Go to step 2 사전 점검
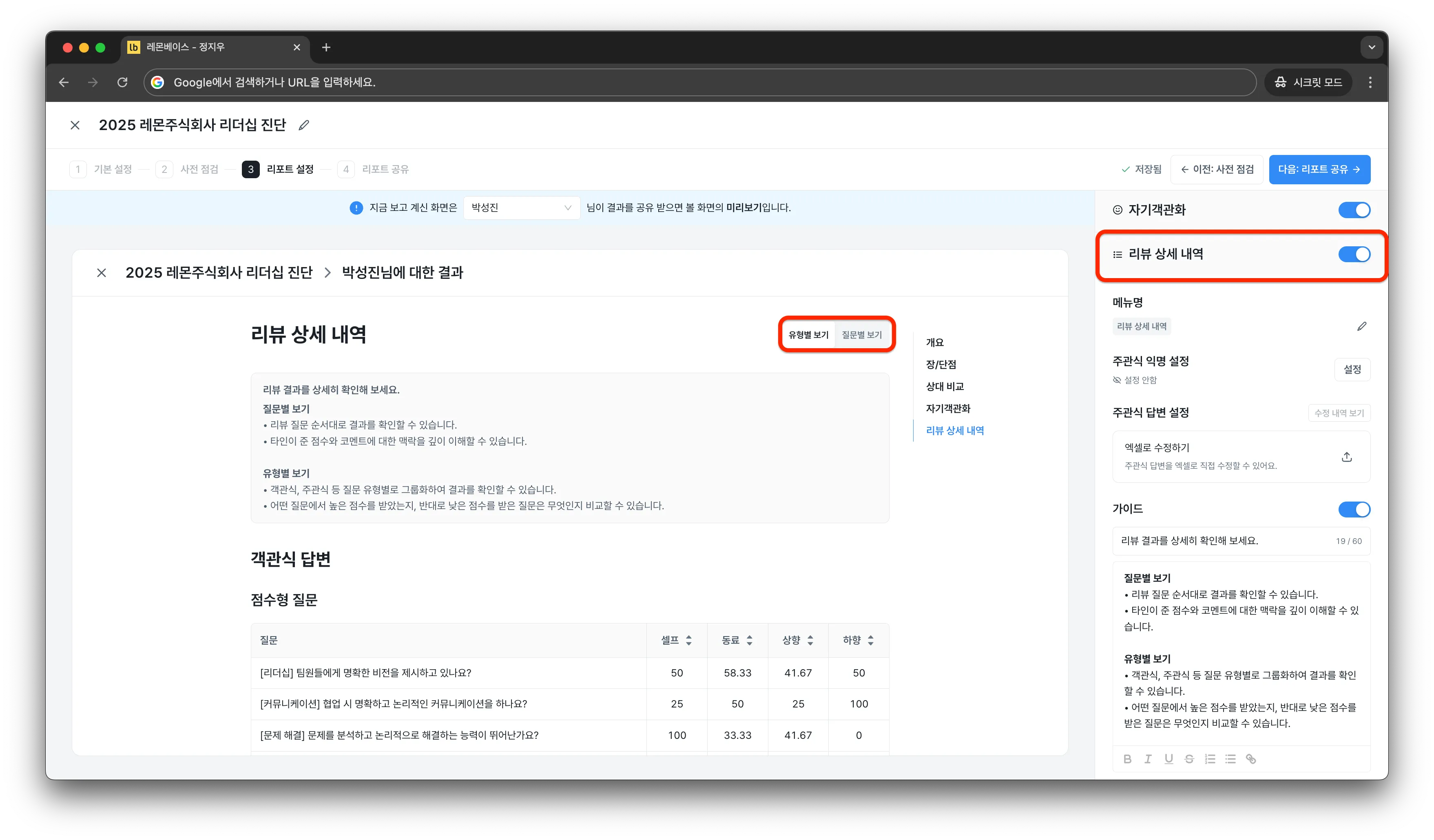This screenshot has height=840, width=1434. [187, 170]
